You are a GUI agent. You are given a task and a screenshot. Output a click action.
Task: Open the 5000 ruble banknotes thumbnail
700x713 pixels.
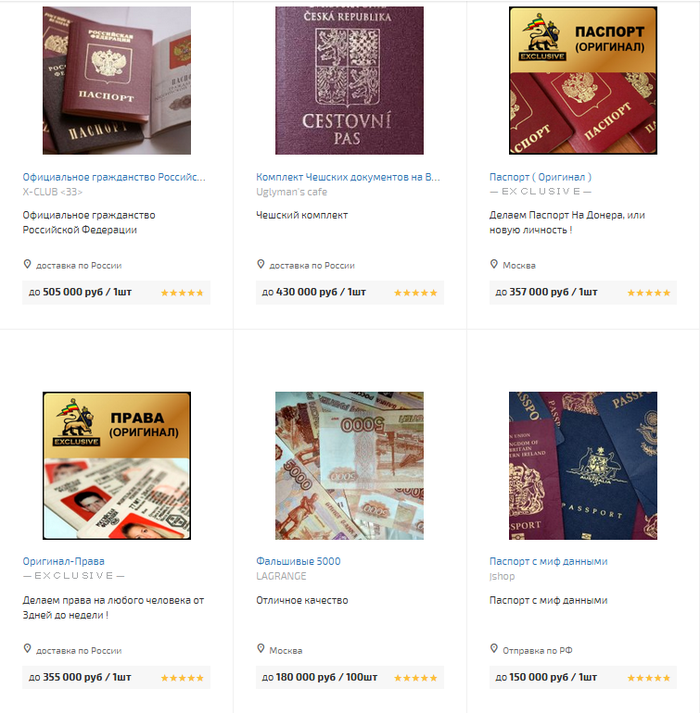[x=349, y=466]
